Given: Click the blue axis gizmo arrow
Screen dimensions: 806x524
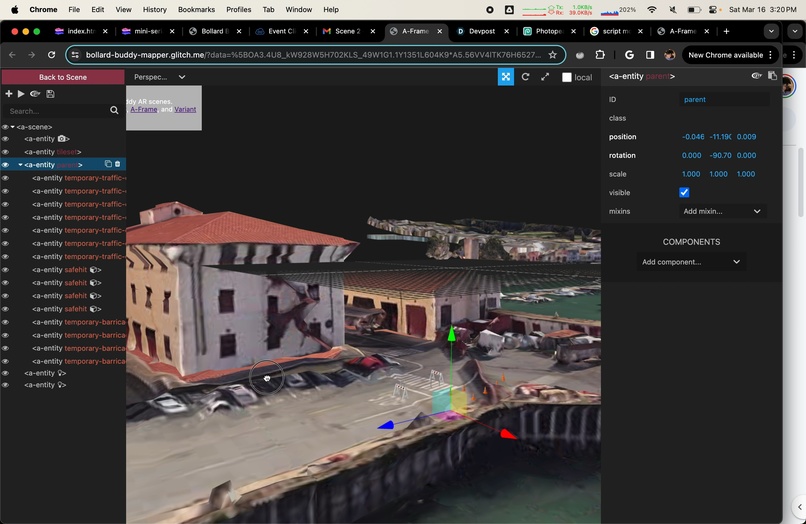Looking at the screenshot, I should tap(386, 425).
